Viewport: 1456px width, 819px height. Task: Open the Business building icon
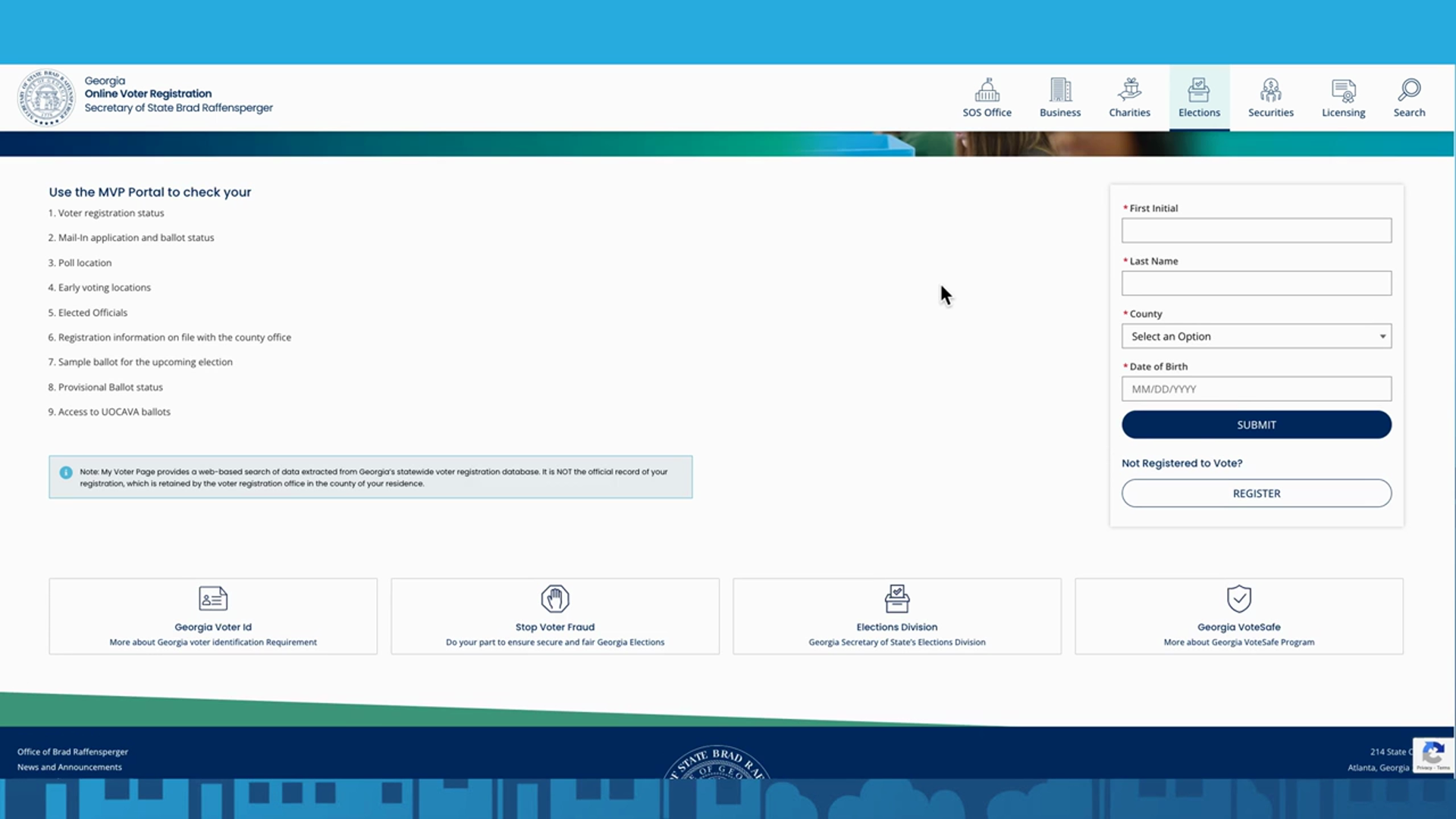pos(1060,90)
